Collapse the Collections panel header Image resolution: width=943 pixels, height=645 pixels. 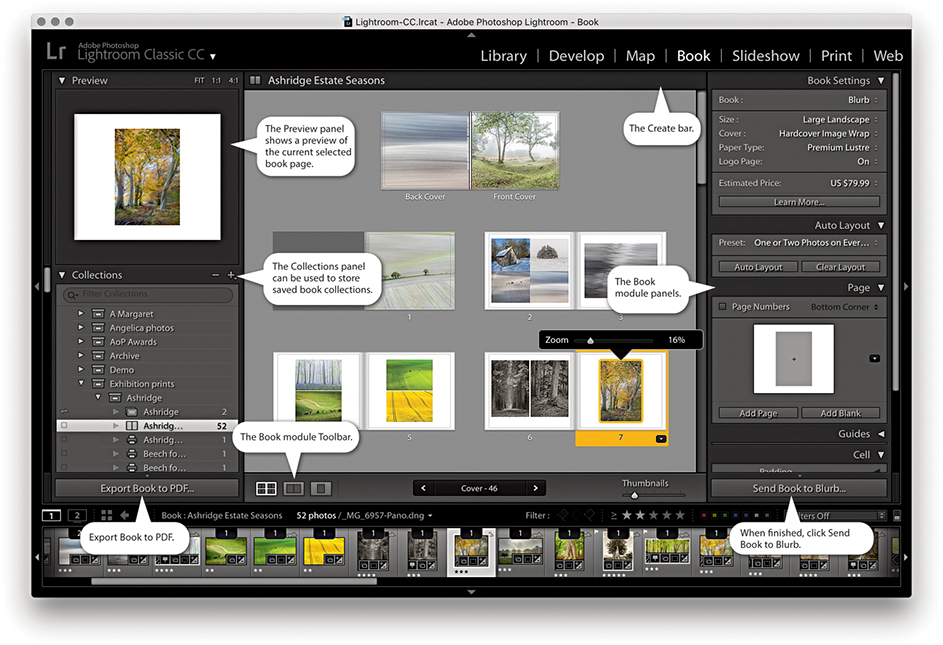62,275
